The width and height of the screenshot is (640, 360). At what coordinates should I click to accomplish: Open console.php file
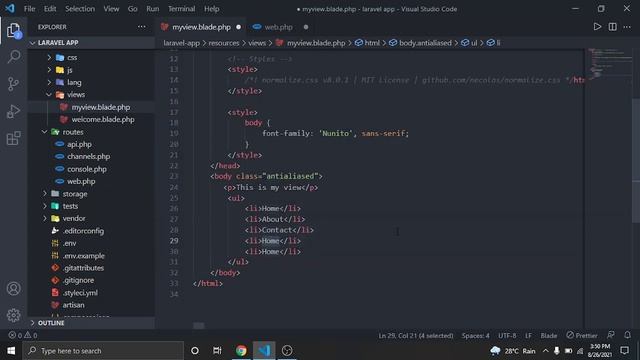(x=91, y=169)
